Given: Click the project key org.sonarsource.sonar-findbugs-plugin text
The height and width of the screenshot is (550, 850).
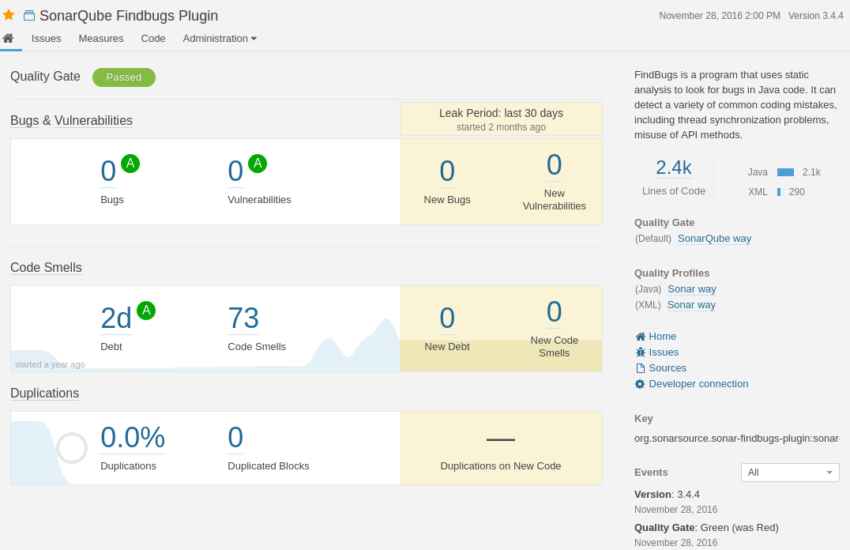Looking at the screenshot, I should point(737,438).
